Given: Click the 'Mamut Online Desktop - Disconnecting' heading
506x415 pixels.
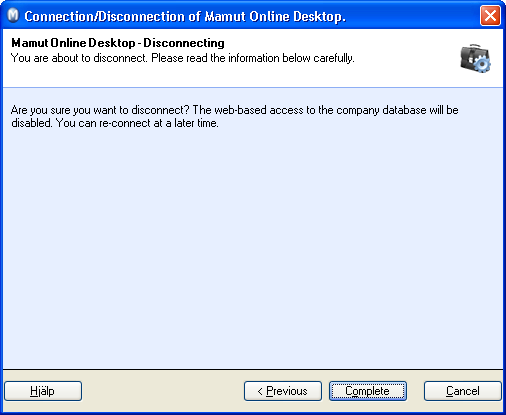Looking at the screenshot, I should pos(118,43).
